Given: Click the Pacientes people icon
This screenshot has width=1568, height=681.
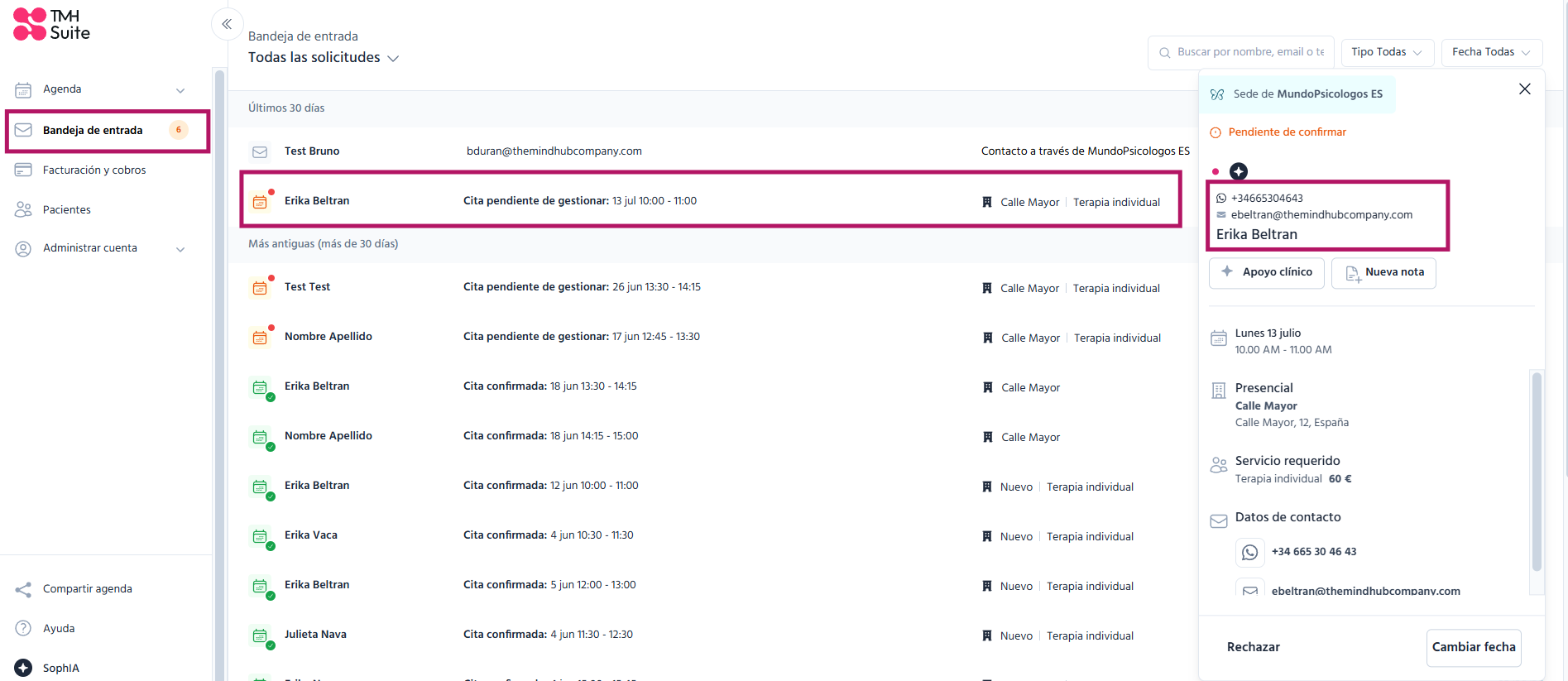Looking at the screenshot, I should tap(23, 209).
